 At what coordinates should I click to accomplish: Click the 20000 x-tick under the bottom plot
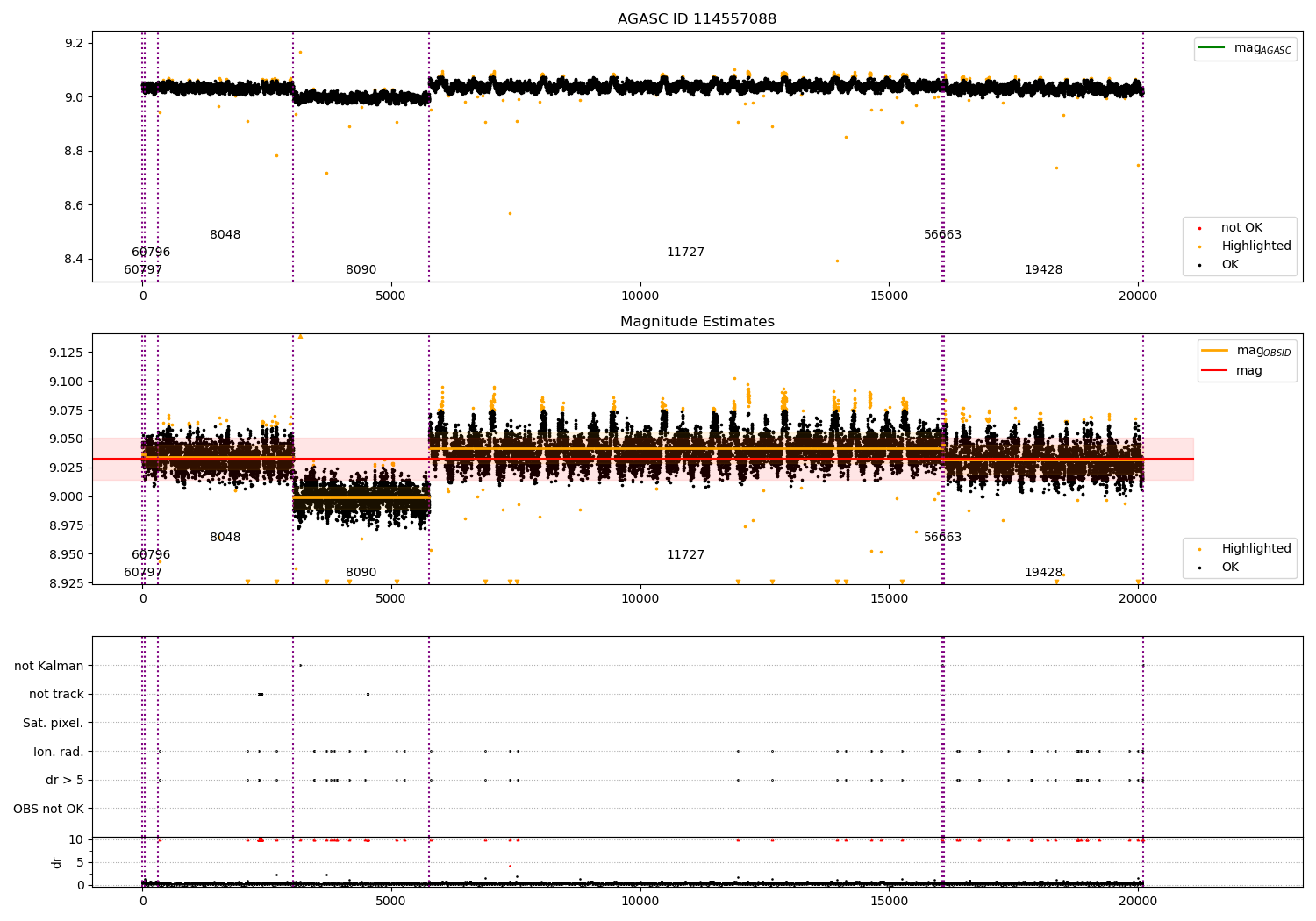1138,902
